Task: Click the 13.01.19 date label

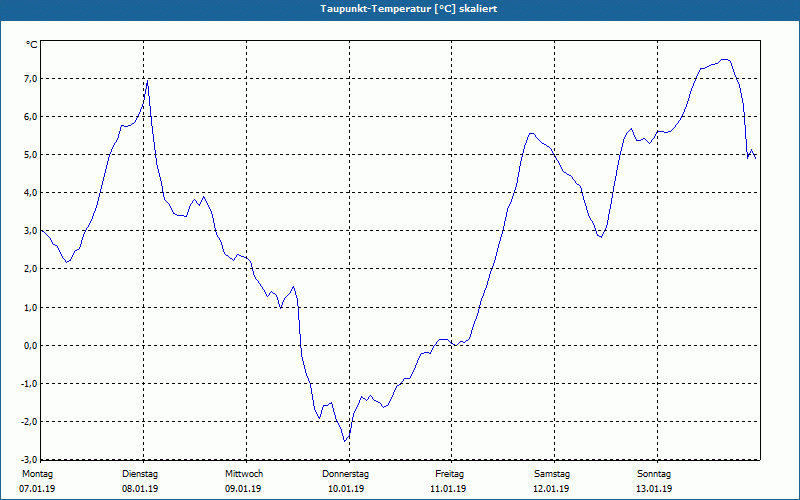Action: (x=654, y=489)
